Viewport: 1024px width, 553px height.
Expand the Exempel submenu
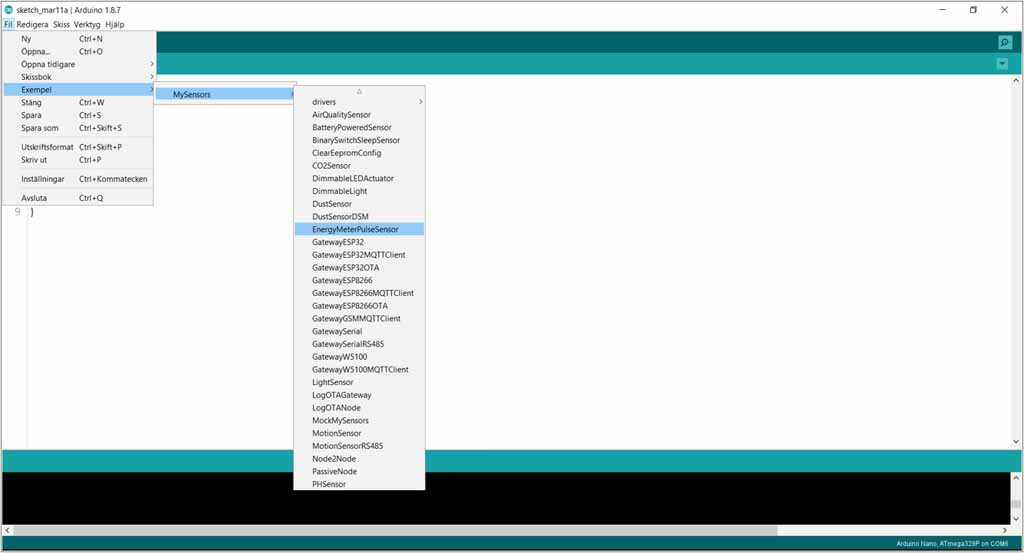coord(78,89)
